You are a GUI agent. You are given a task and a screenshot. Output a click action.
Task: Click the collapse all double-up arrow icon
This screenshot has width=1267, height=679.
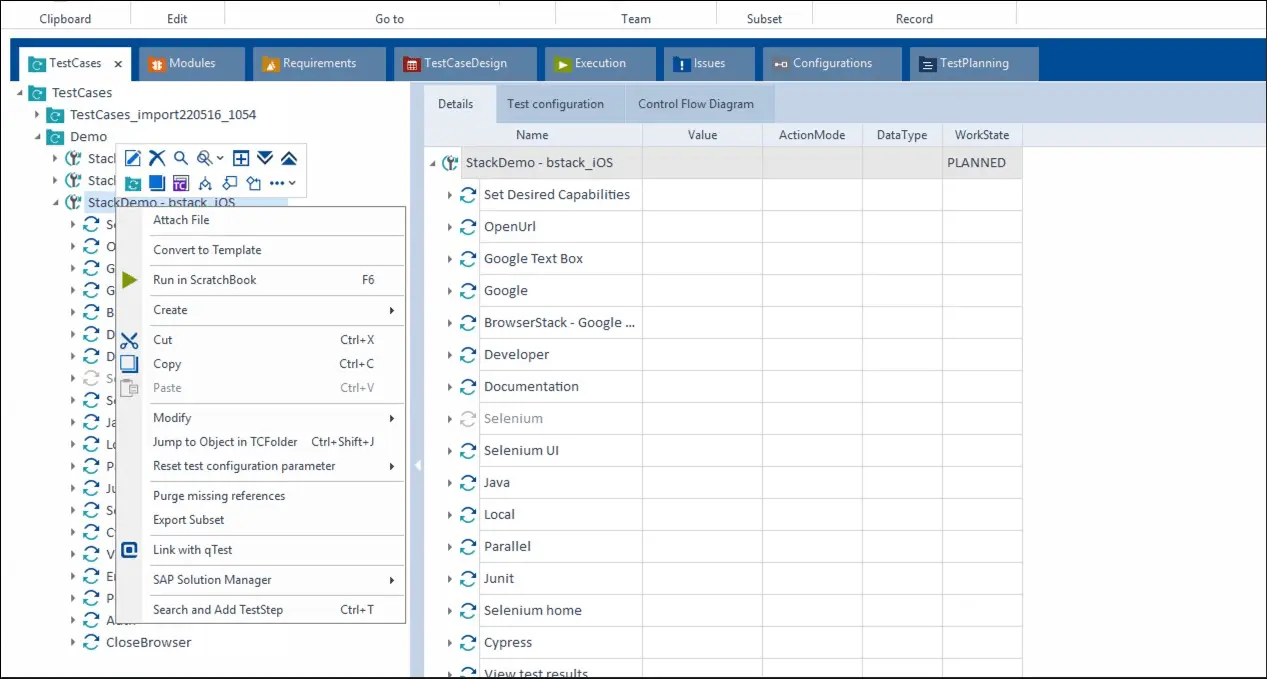(x=288, y=158)
